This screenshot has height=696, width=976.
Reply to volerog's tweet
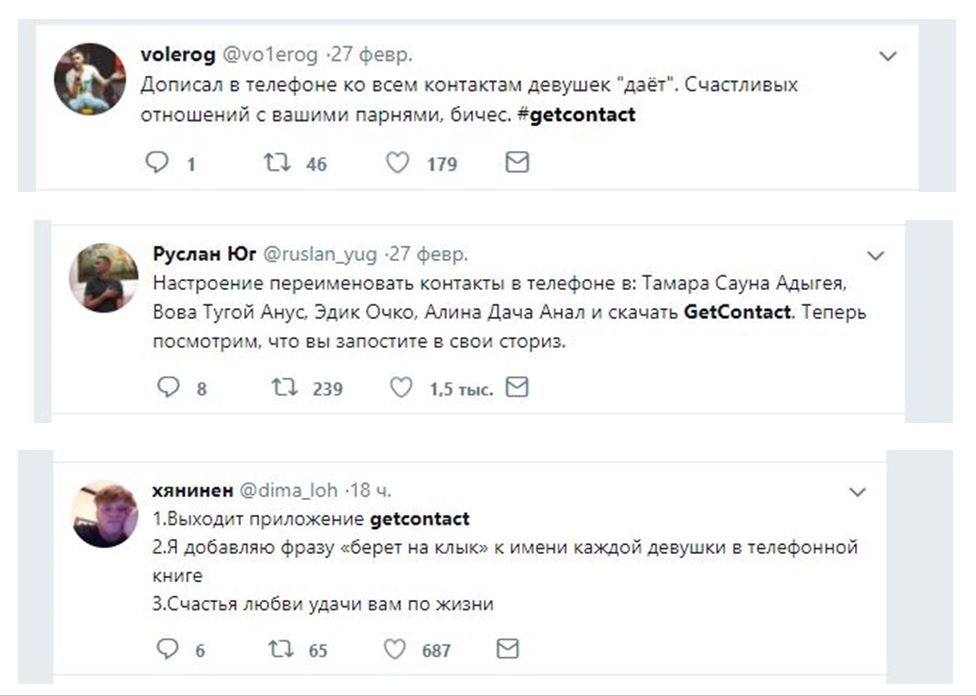click(x=157, y=162)
